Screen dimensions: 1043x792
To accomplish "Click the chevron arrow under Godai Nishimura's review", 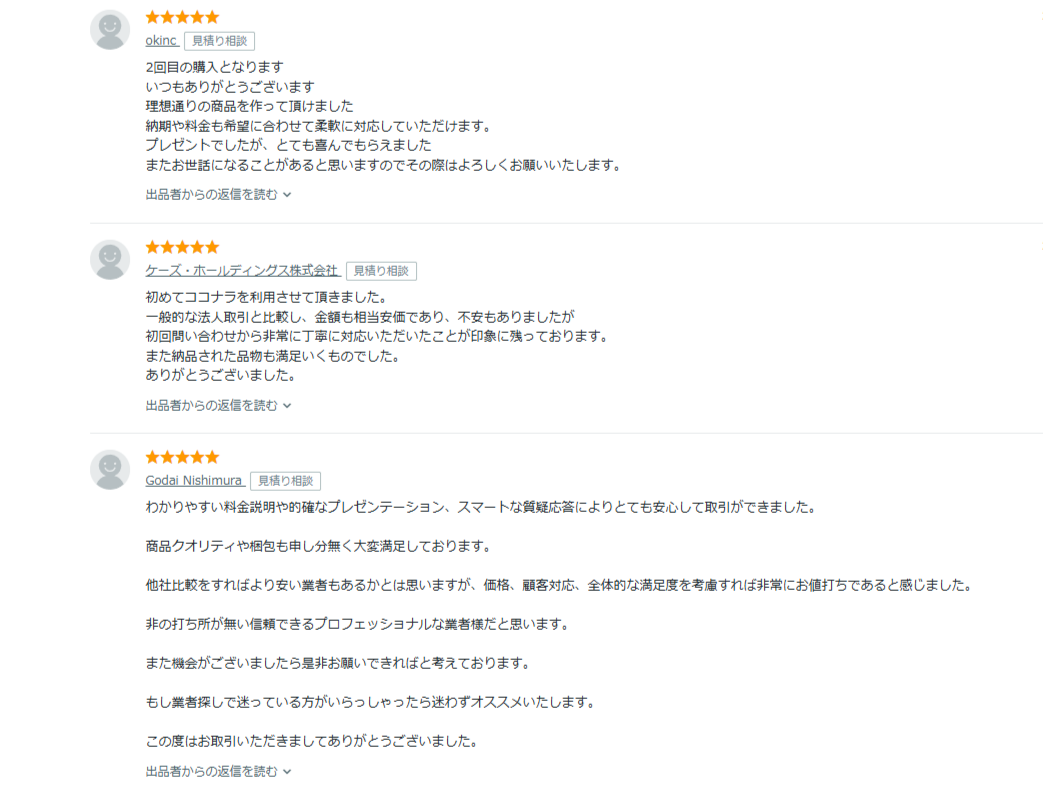I will tap(287, 772).
